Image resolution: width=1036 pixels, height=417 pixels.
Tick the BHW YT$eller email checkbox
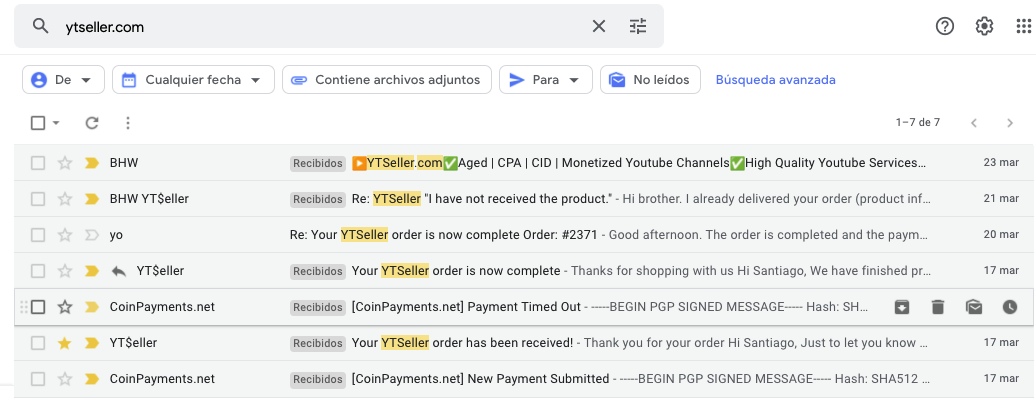[x=38, y=198]
